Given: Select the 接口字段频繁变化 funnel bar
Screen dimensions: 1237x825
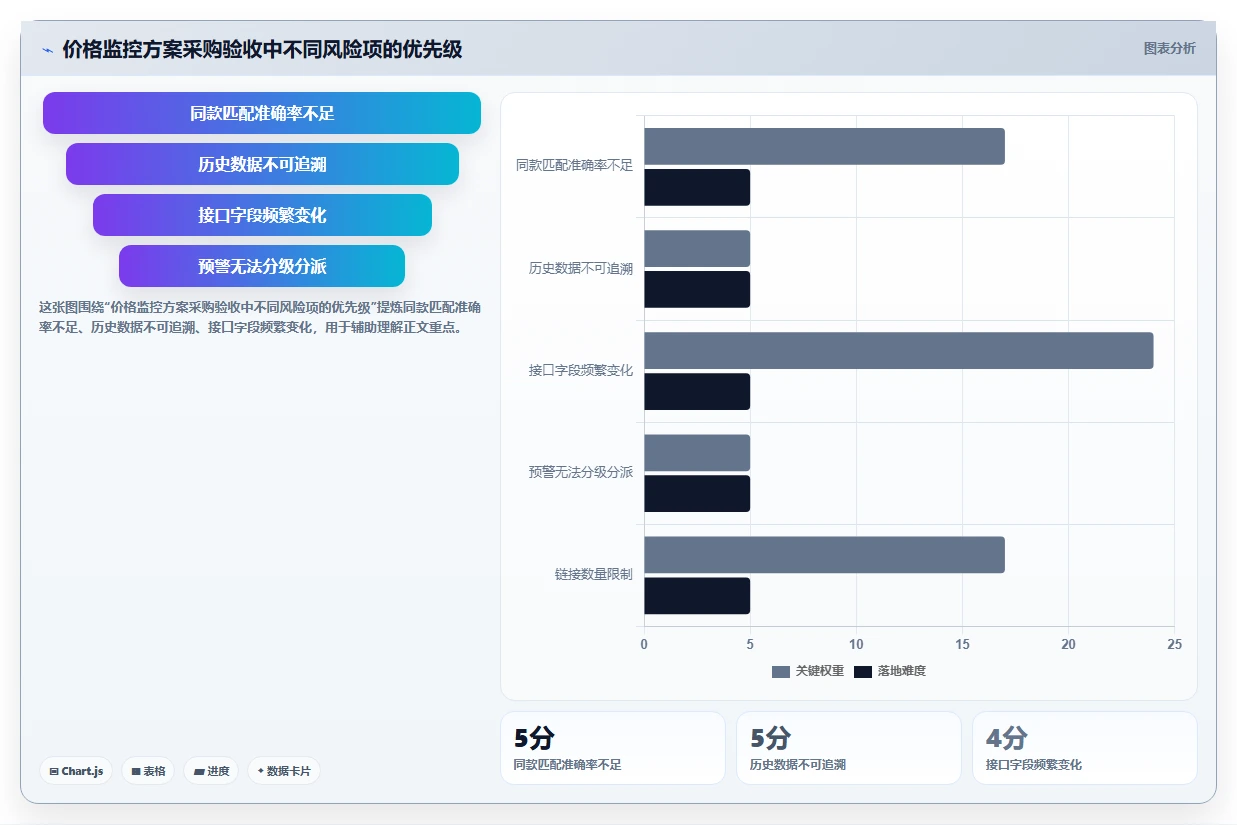Looking at the screenshot, I should pos(262,215).
